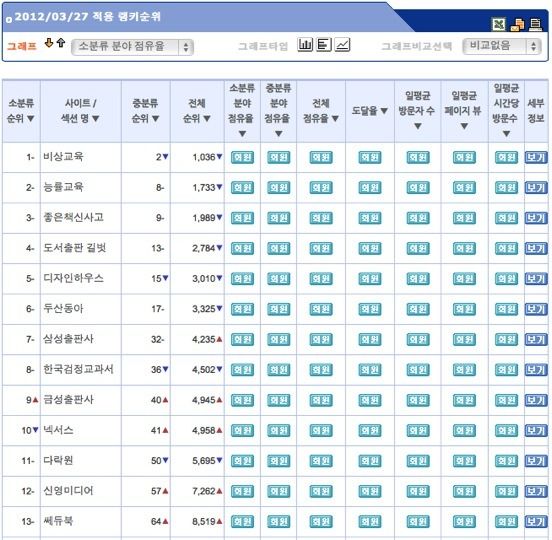Screen dimensions: 552x540
Task: Open 보기 details for 신영미디어
Action: (x=536, y=491)
